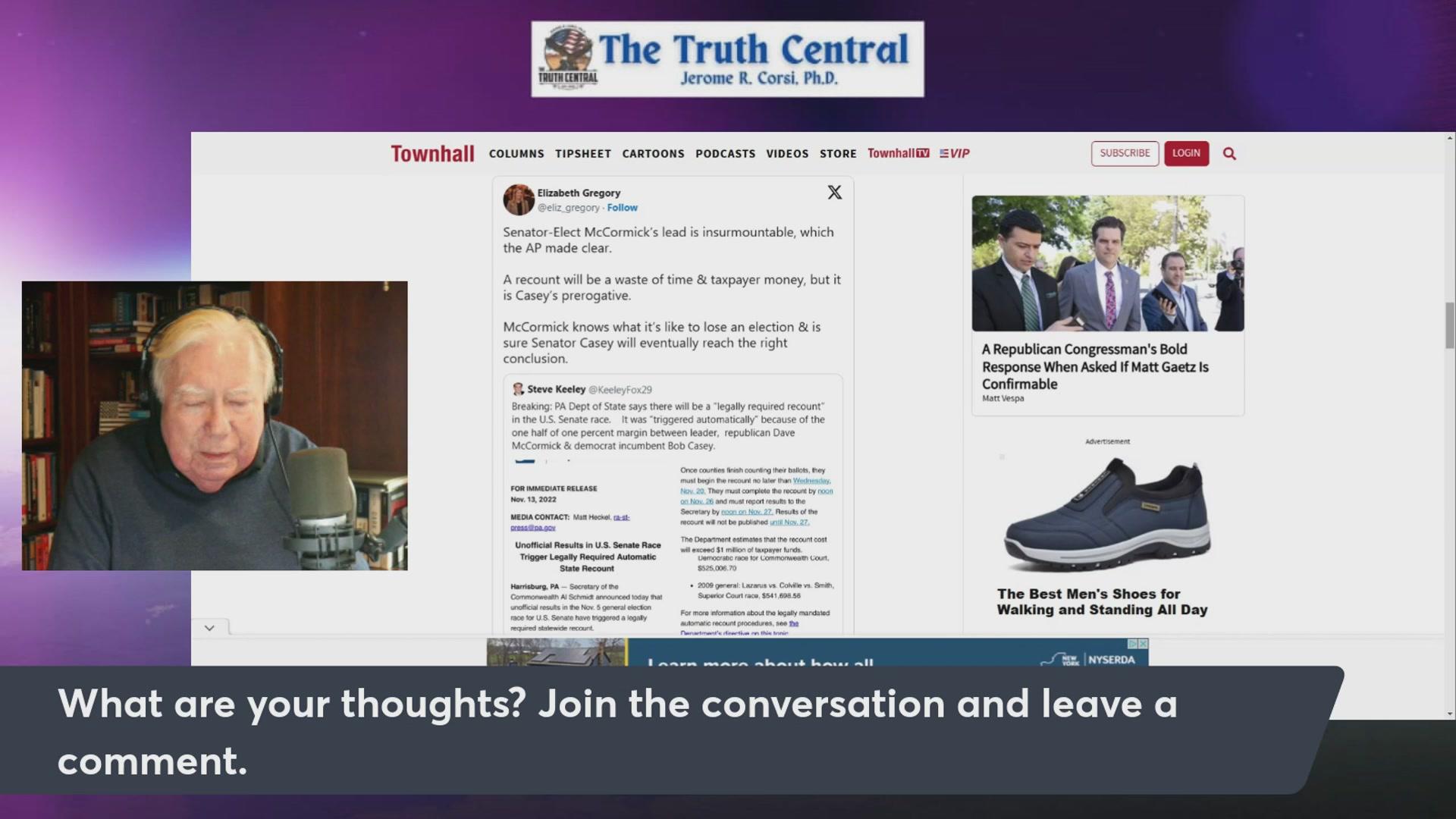
Task: Click the page's vertical scrollbar thumb
Action: (1450, 325)
